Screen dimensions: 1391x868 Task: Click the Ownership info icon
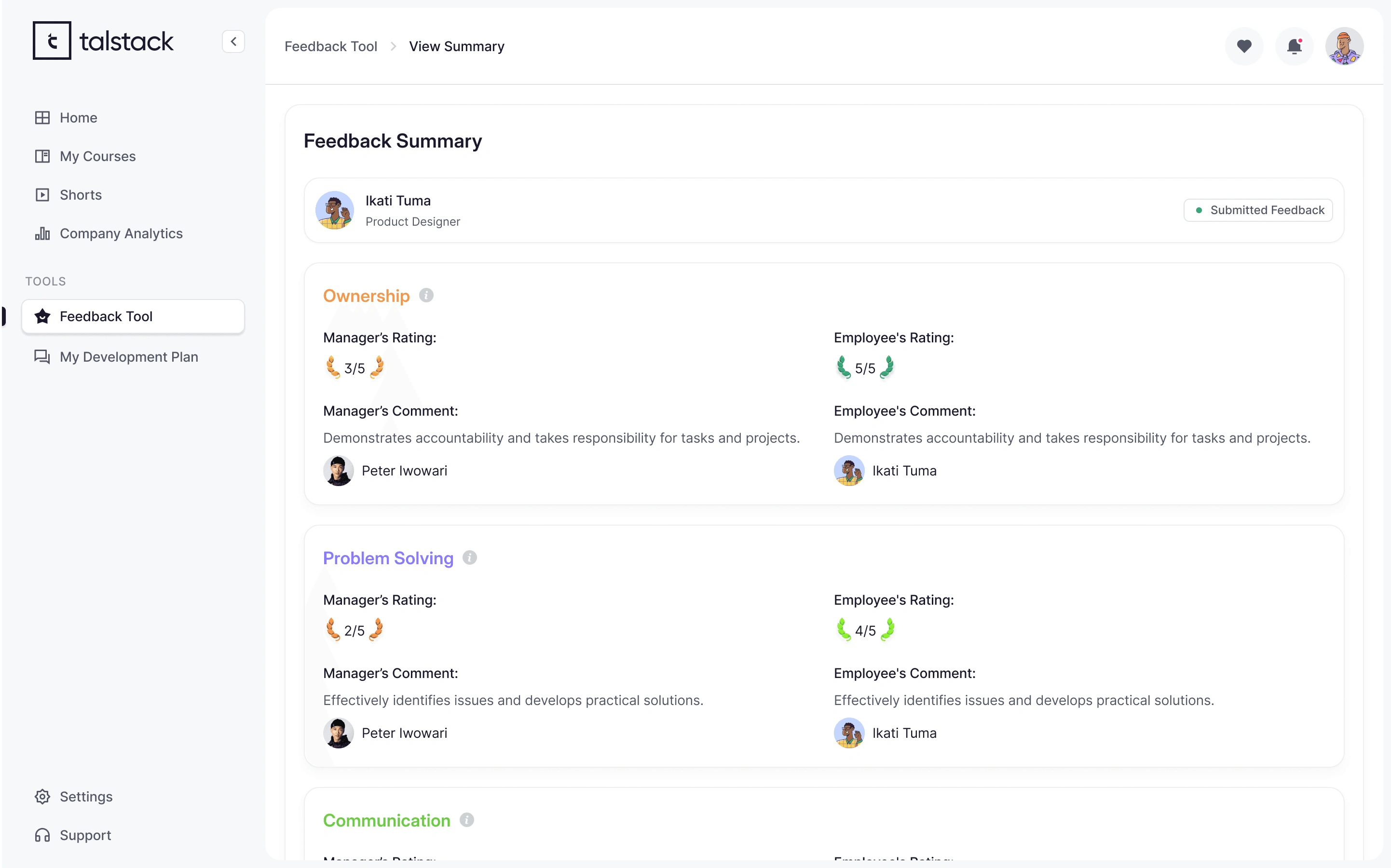coord(426,295)
